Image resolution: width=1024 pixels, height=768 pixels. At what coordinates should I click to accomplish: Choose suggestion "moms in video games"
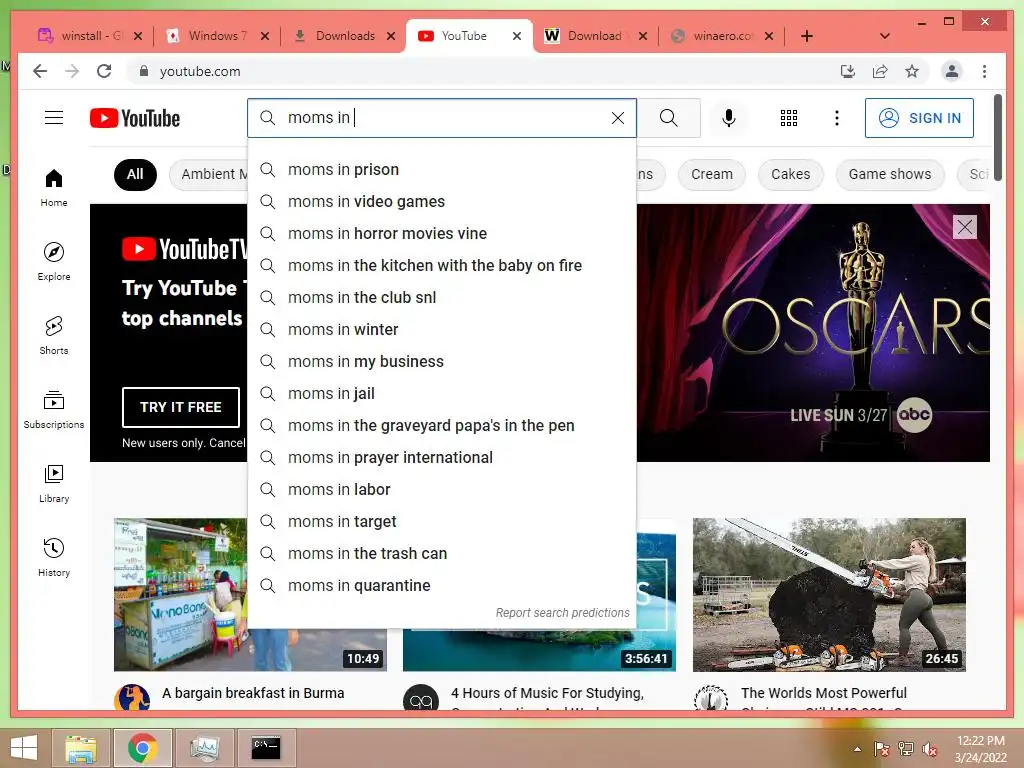tap(441, 202)
